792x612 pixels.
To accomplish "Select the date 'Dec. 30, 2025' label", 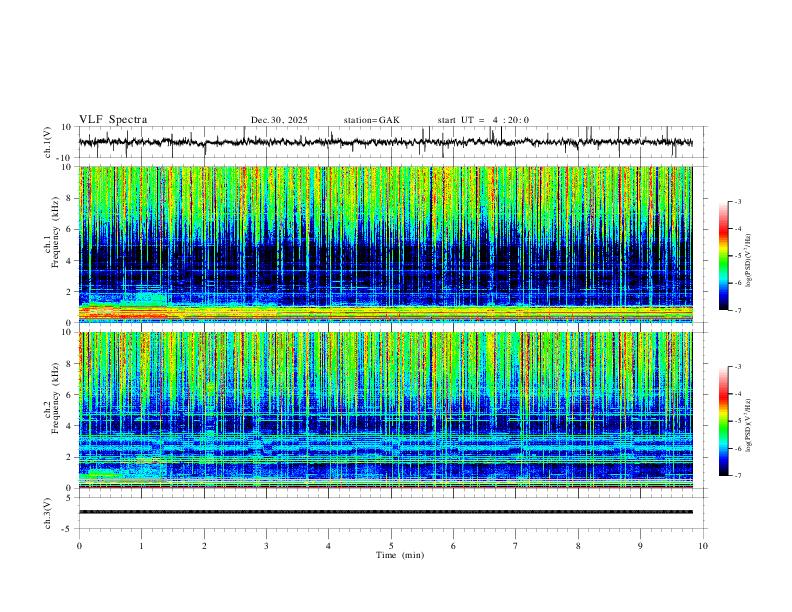I will pyautogui.click(x=279, y=120).
